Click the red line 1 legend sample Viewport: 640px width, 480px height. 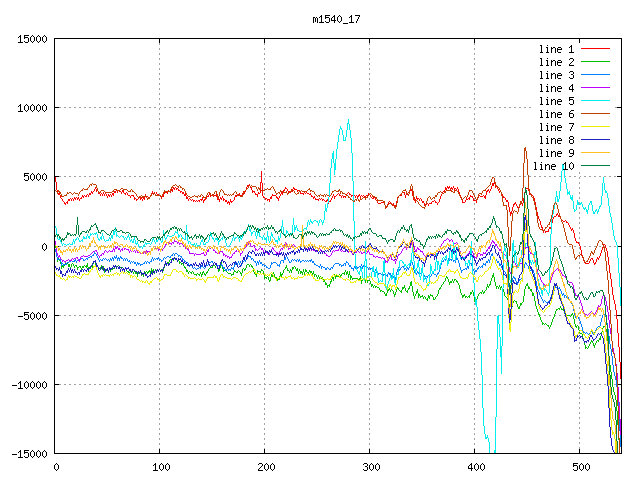pyautogui.click(x=595, y=49)
